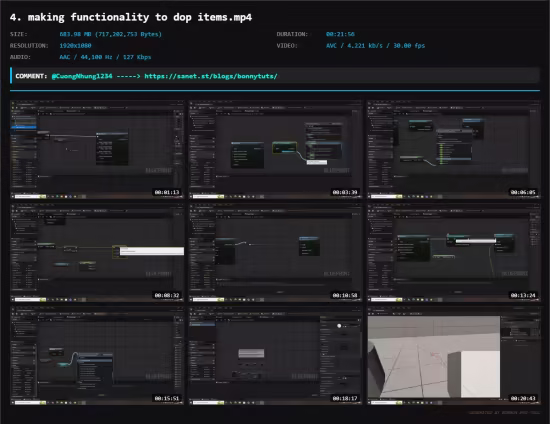Select the audio info 'AAC / 44,100 Hz'
550x424 pixels.
pyautogui.click(x=86, y=57)
